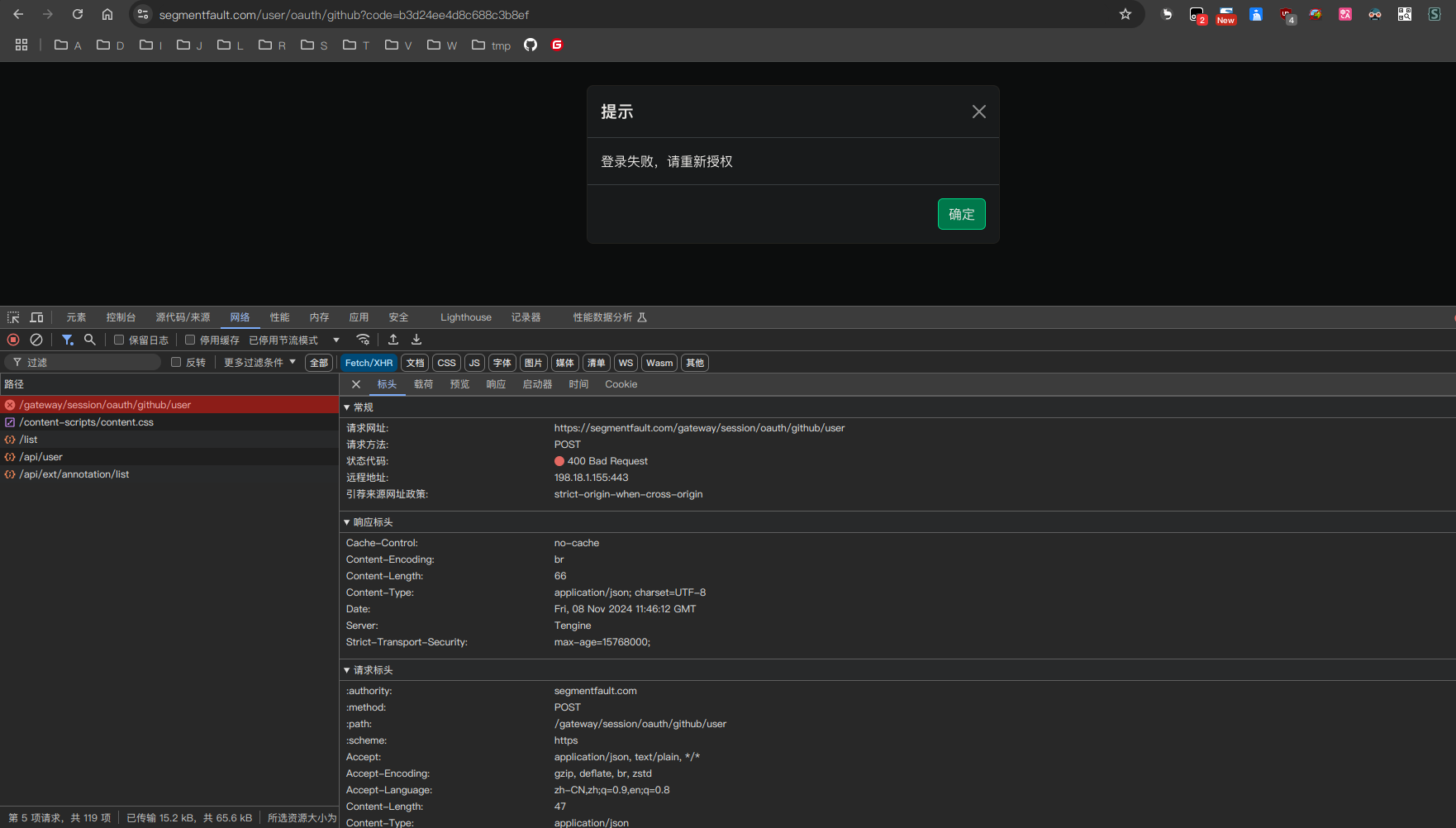Open the tmp bookmarks folder
Screen dimensions: 1456x828
[492, 45]
